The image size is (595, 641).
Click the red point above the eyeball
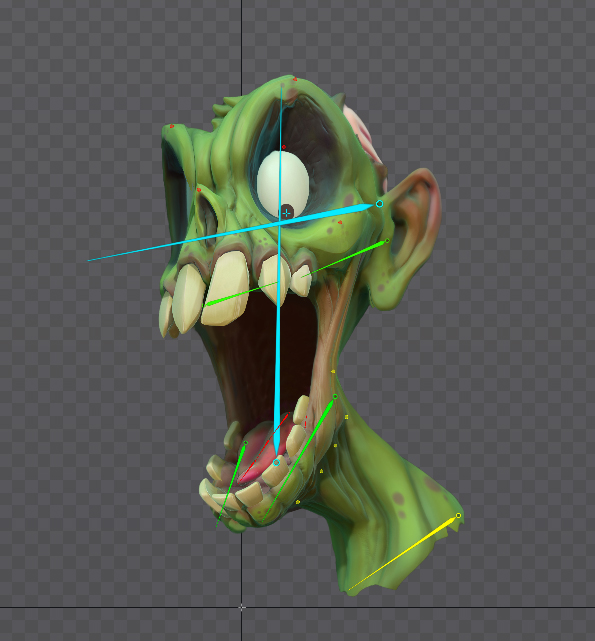click(x=284, y=147)
